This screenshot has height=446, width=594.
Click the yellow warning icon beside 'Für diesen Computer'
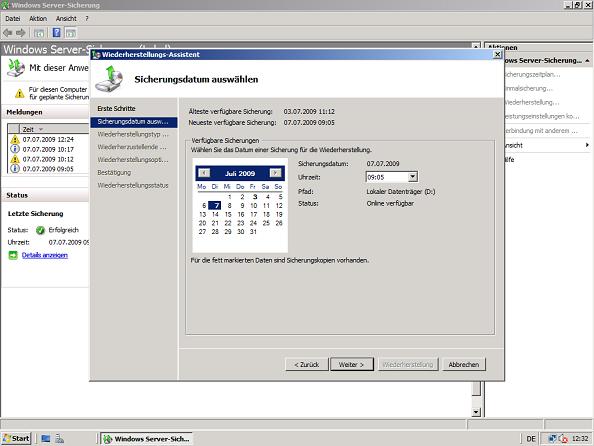point(20,93)
